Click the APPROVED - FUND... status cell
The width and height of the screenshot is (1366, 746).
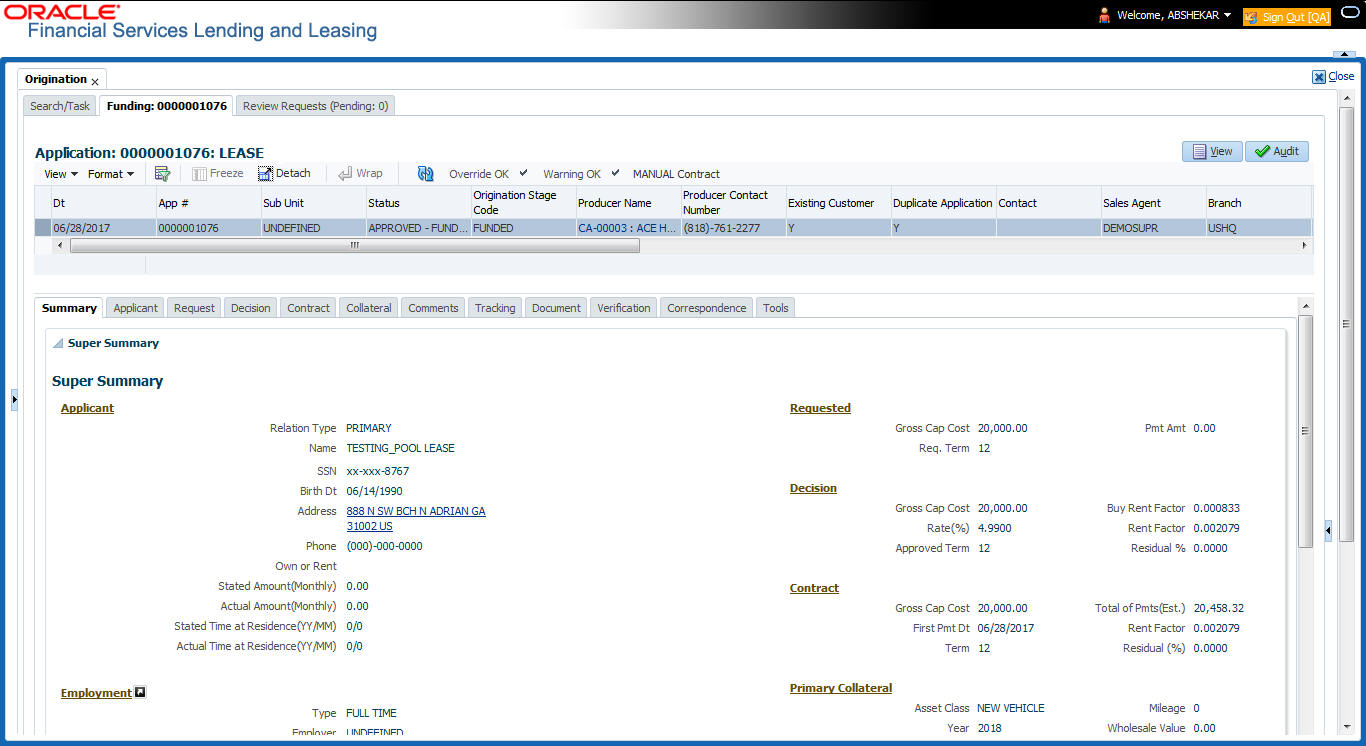418,228
